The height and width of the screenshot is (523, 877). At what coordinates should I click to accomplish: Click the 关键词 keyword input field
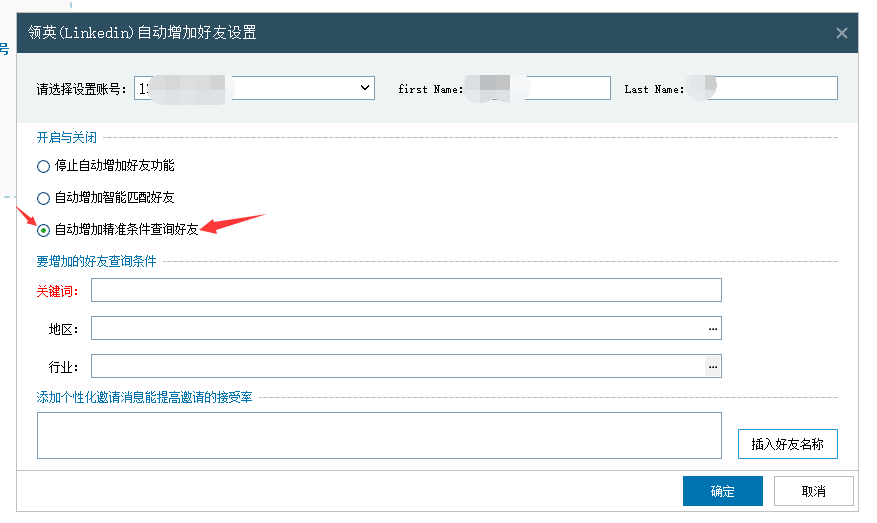(406, 290)
